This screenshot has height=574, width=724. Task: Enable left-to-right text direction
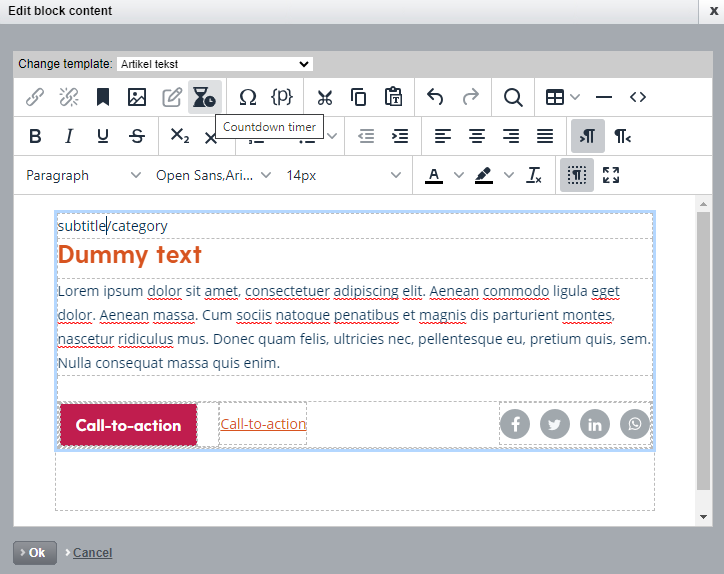pos(588,136)
